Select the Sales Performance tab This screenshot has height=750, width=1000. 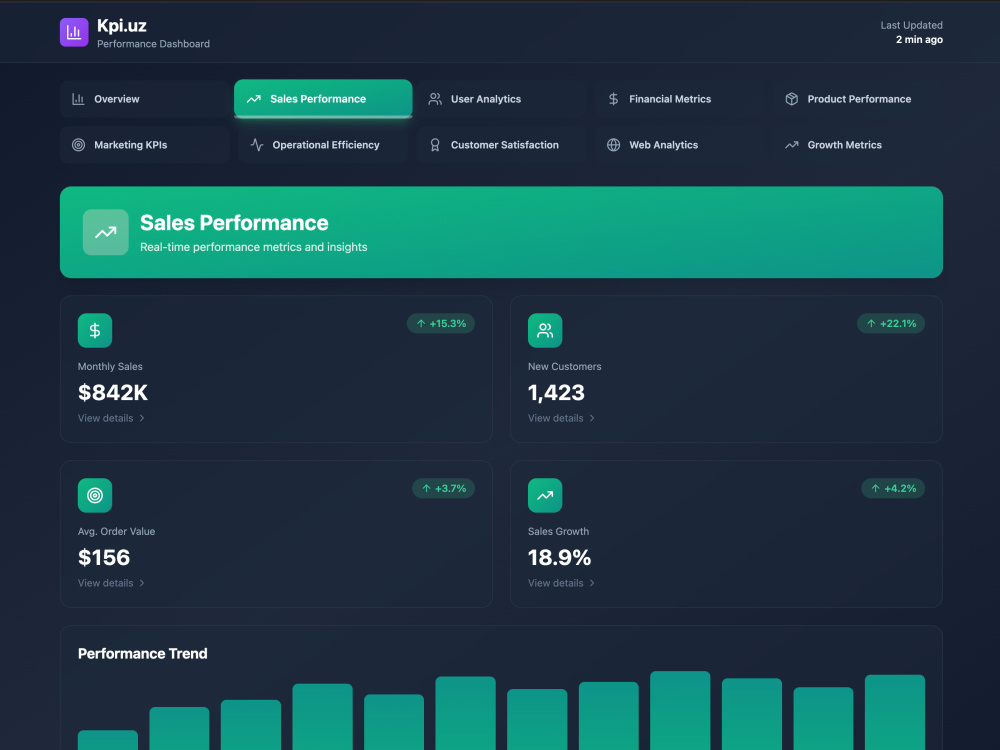click(323, 99)
